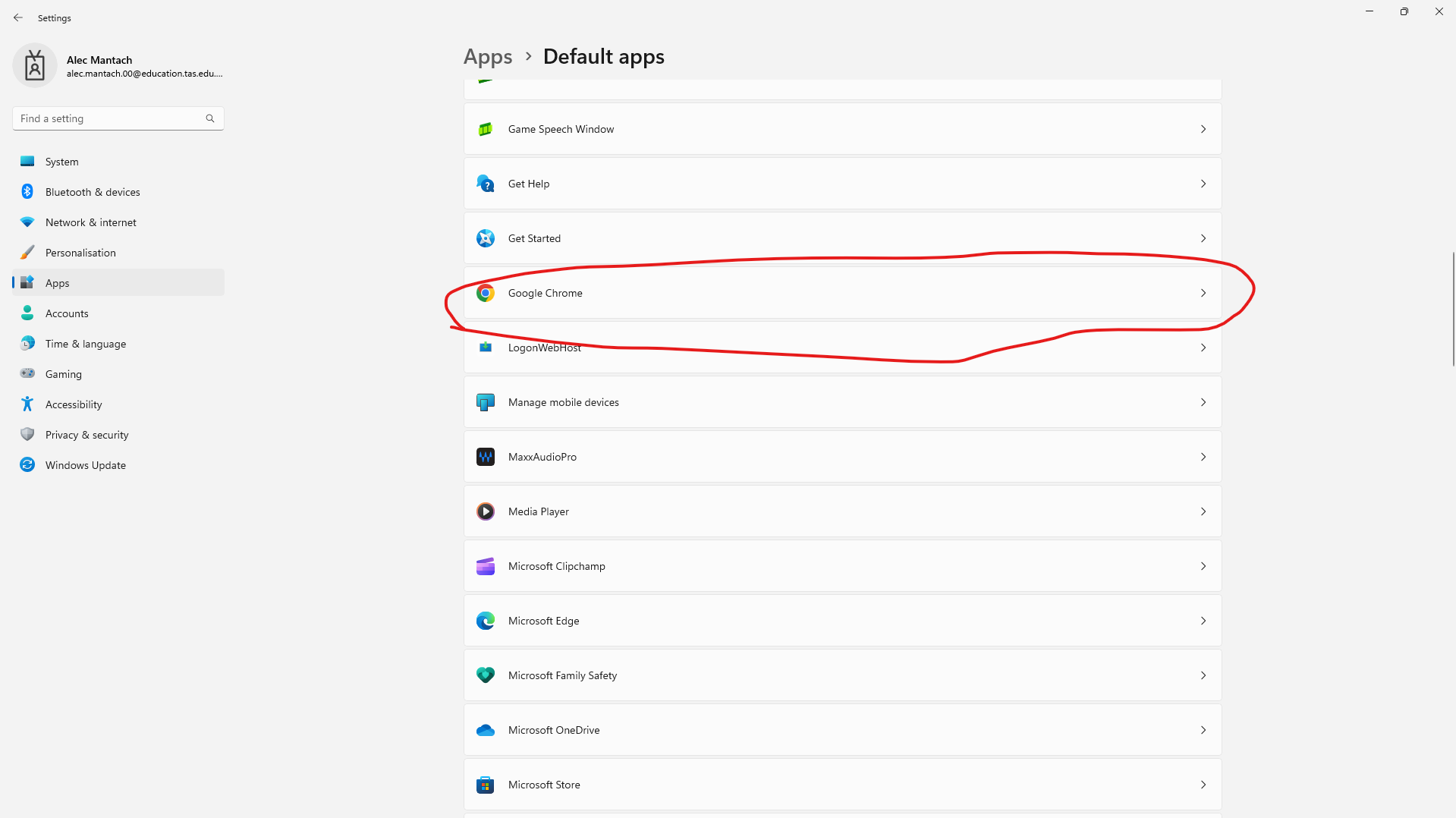This screenshot has height=818, width=1456.
Task: Click the System sidebar icon
Action: tap(27, 162)
